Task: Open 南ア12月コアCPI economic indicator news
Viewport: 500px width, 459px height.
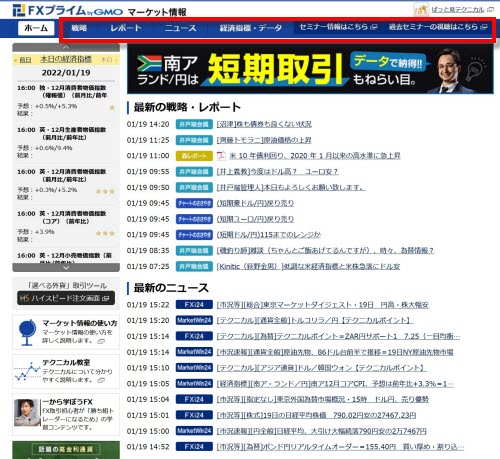Action: coord(335,384)
